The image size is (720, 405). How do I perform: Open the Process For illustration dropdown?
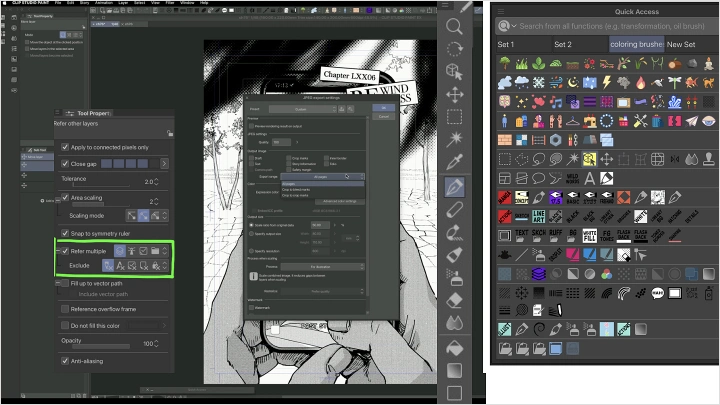pyautogui.click(x=322, y=267)
